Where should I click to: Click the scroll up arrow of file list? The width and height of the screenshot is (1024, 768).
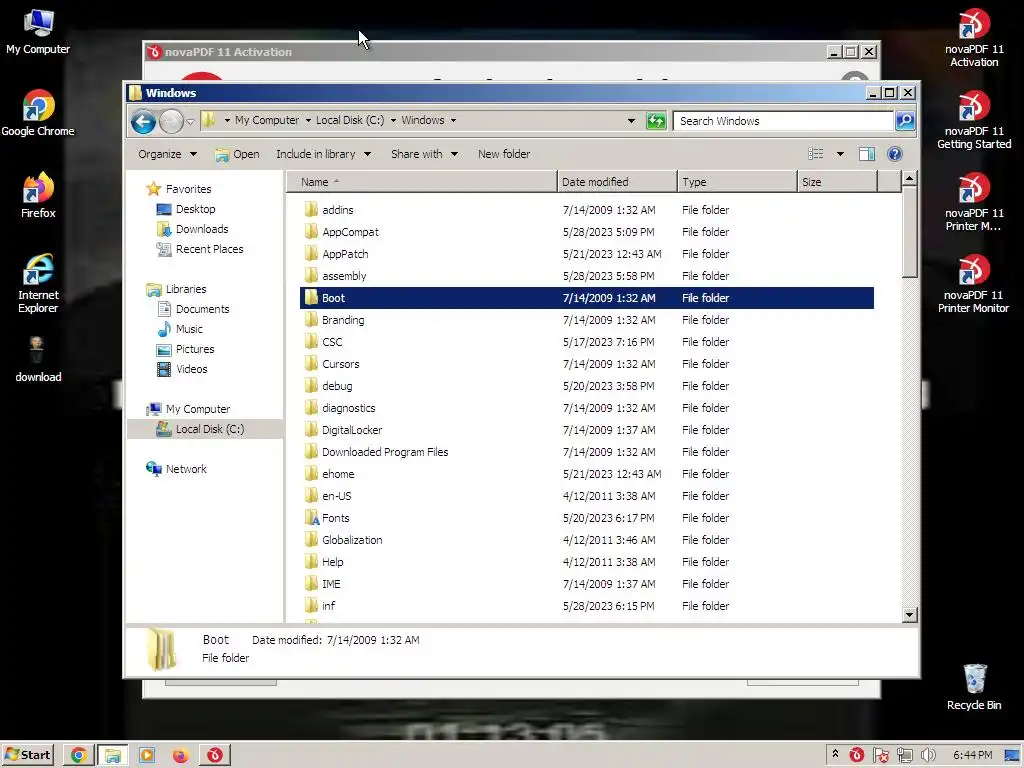tap(909, 178)
